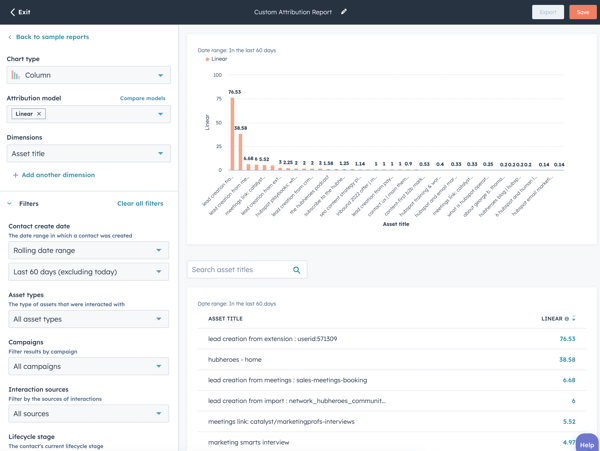The width and height of the screenshot is (600, 451).
Task: Open the 5.52 value link
Action: pos(569,422)
